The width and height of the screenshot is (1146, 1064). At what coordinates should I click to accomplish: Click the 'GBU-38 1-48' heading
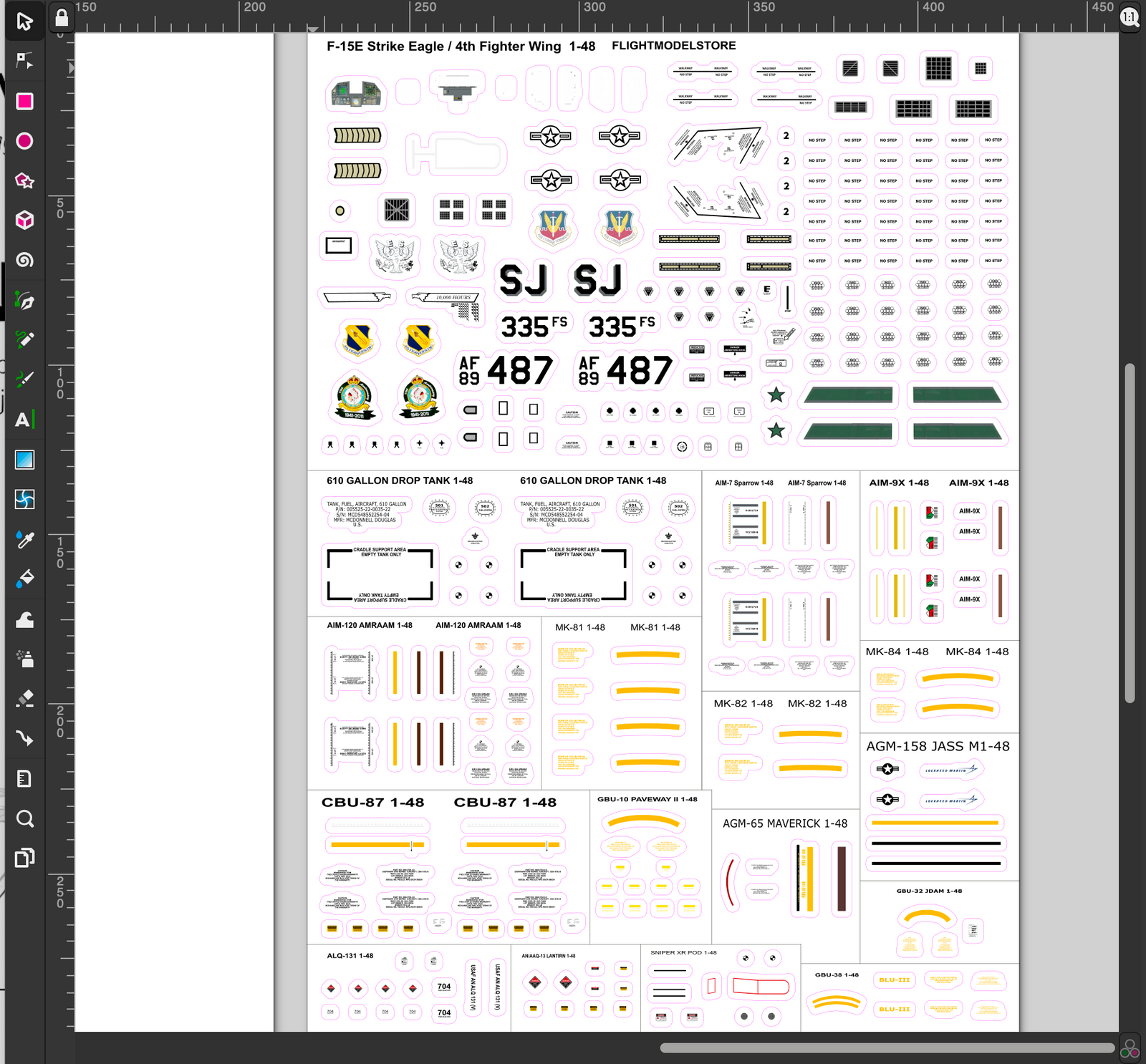coord(837,975)
